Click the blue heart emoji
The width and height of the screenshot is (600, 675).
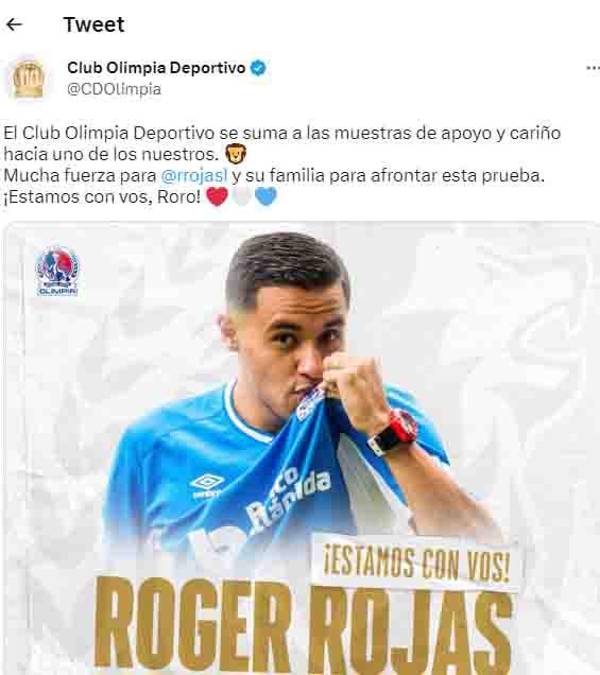click(x=266, y=197)
